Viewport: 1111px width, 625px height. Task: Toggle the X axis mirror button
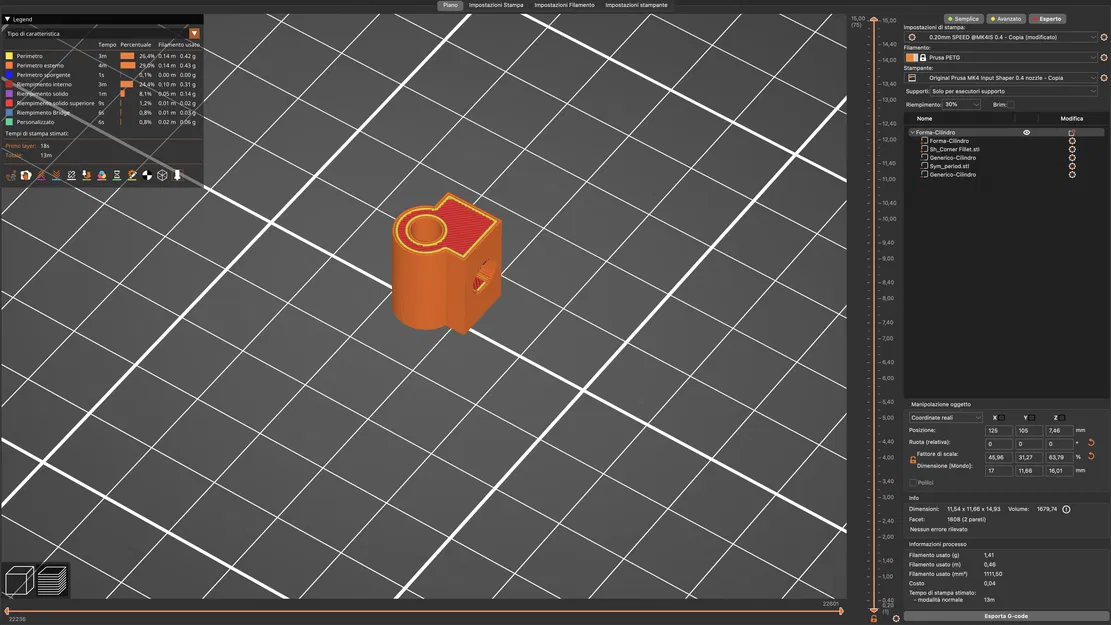[1001, 417]
